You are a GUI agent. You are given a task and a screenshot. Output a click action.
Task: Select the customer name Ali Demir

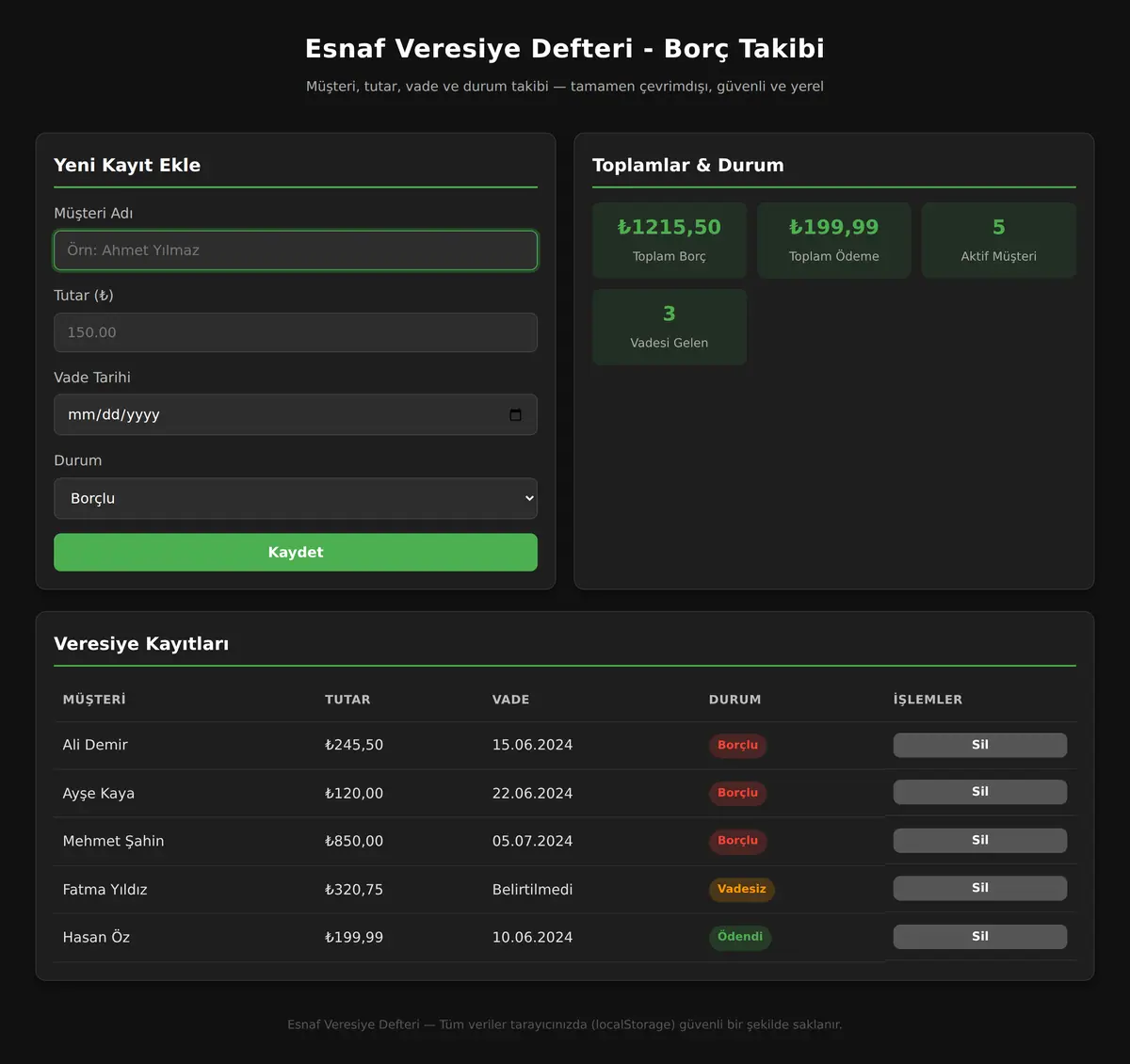pyautogui.click(x=95, y=745)
